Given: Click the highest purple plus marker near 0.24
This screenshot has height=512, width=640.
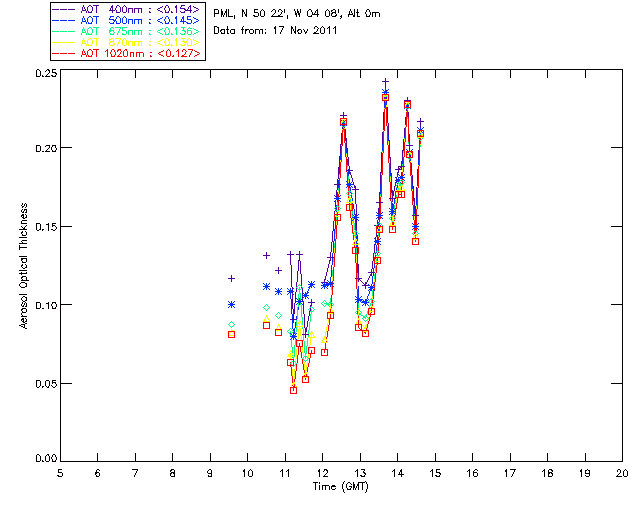Looking at the screenshot, I should pyautogui.click(x=385, y=82).
